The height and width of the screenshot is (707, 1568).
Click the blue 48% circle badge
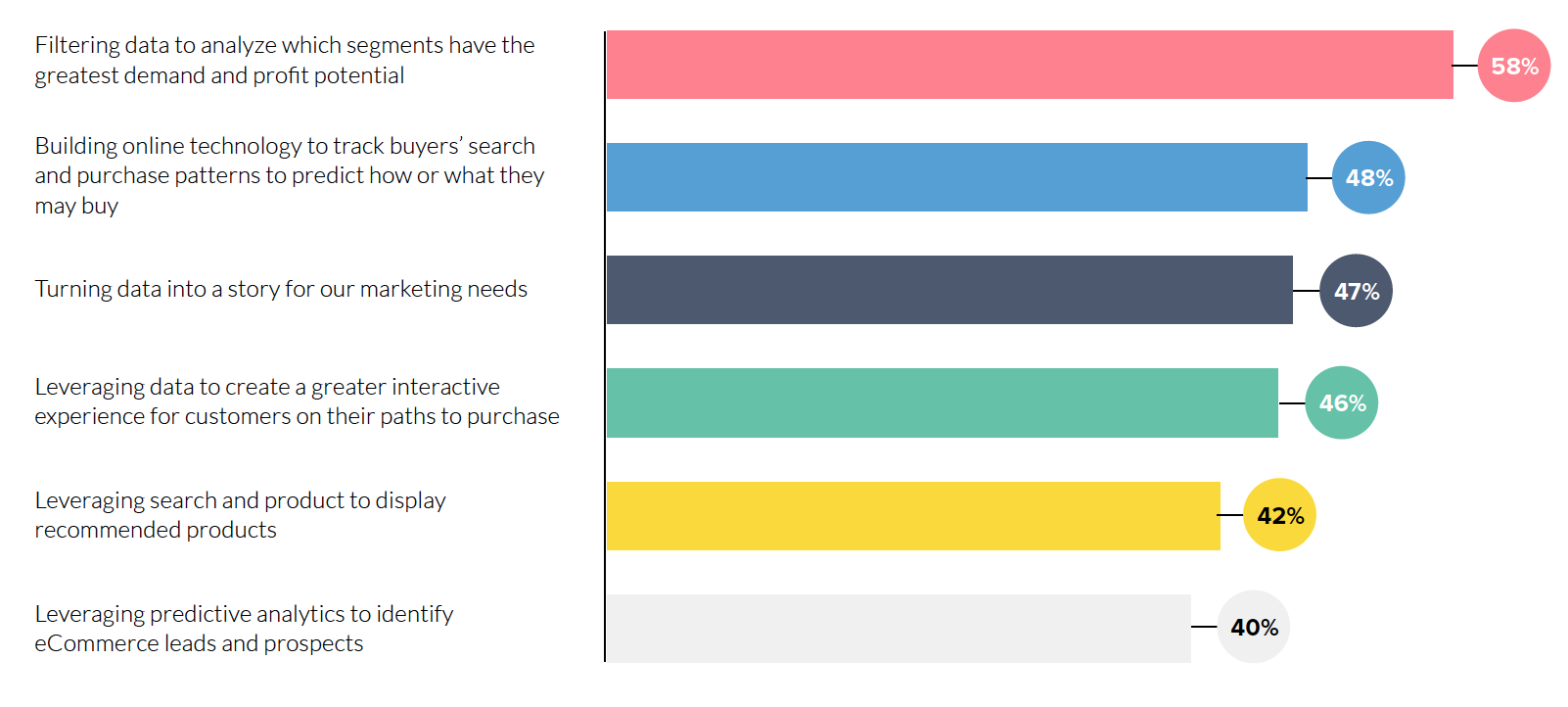tap(1368, 177)
